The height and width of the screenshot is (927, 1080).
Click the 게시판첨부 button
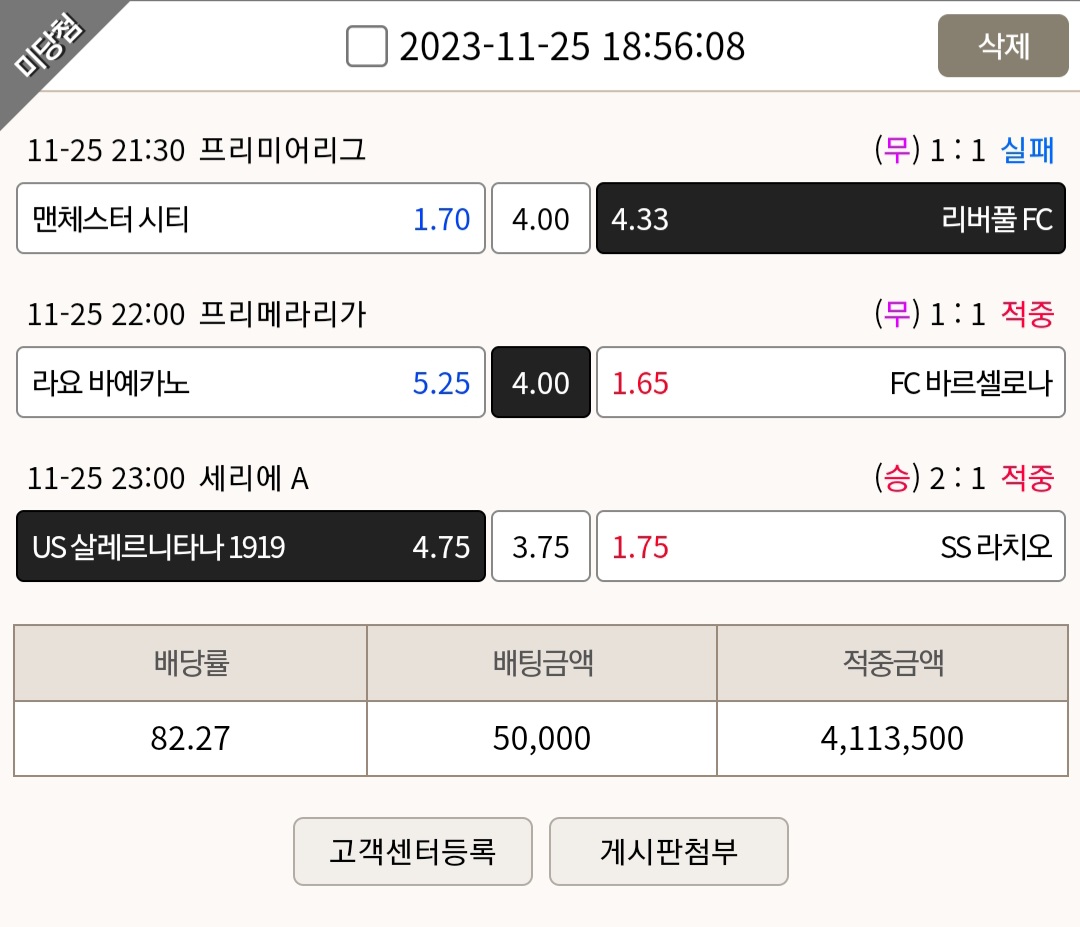[669, 851]
